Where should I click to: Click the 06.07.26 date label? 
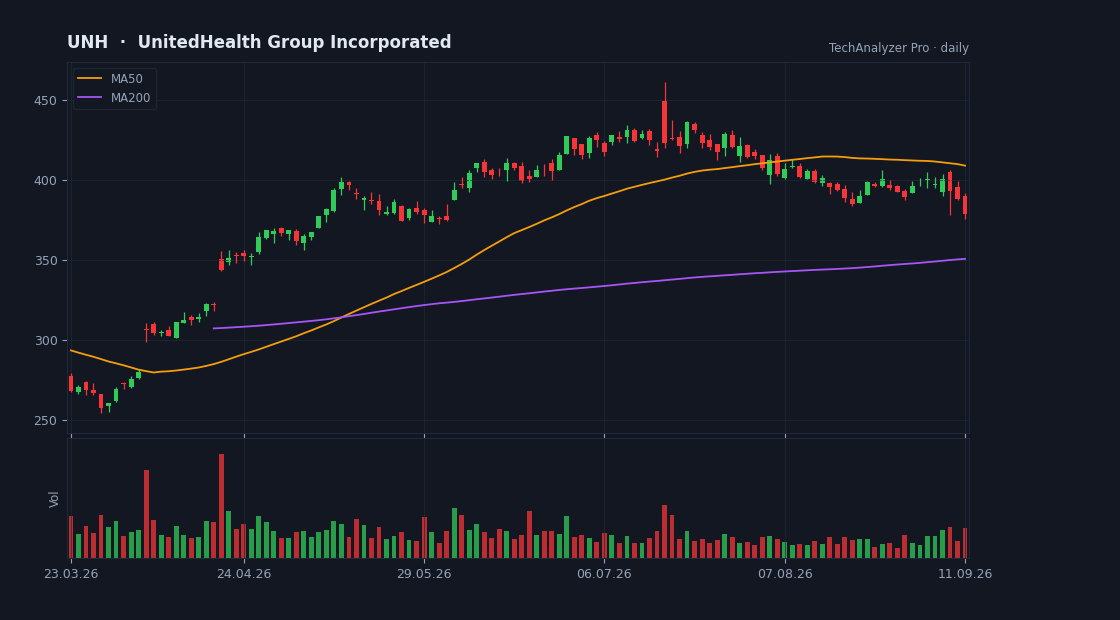[604, 574]
